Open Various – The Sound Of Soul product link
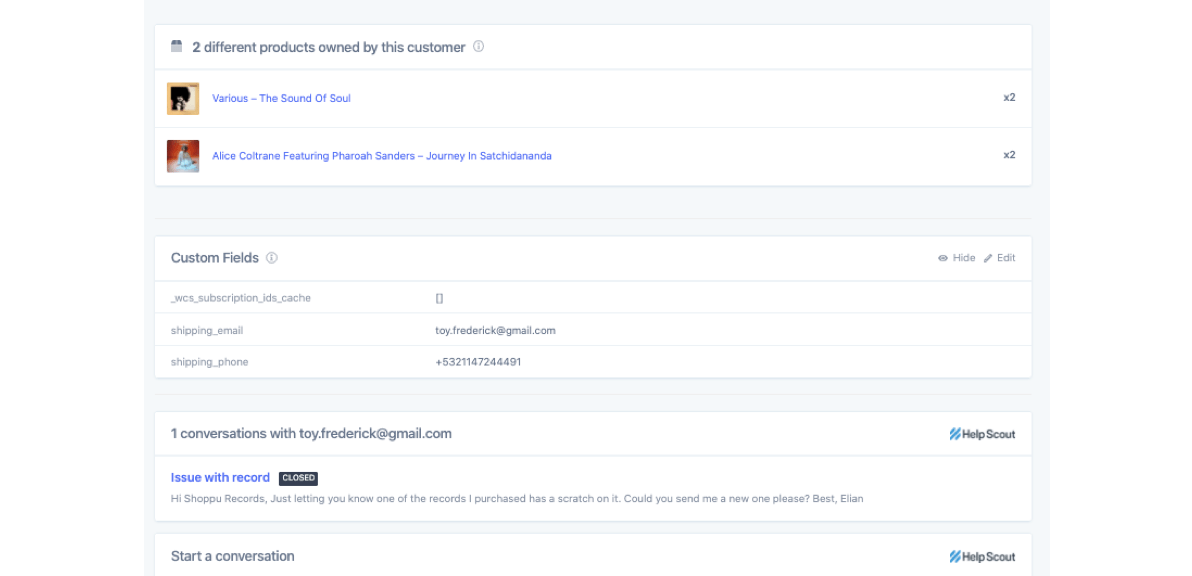The image size is (1192, 576). (x=281, y=98)
